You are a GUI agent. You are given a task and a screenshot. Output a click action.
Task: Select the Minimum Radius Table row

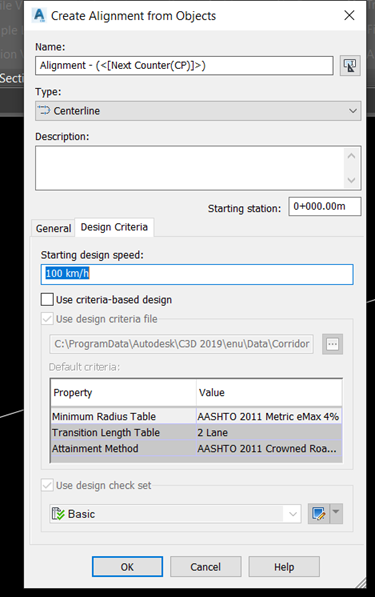[196, 417]
